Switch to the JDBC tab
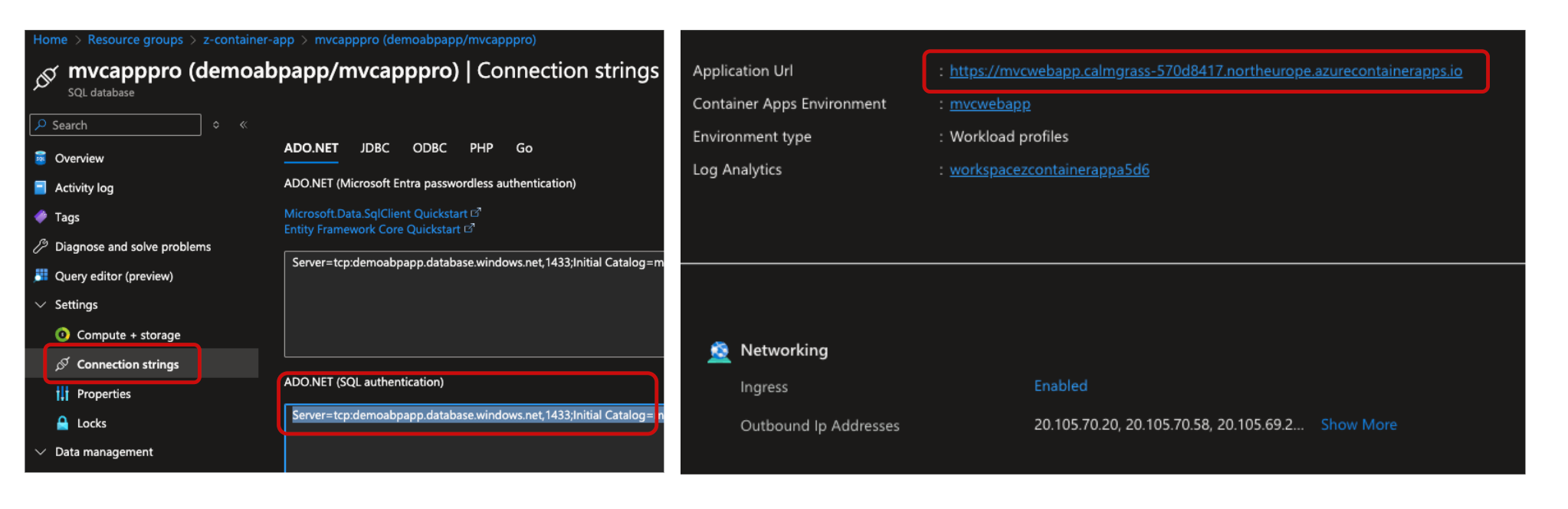Image resolution: width=1568 pixels, height=509 pixels. (375, 148)
